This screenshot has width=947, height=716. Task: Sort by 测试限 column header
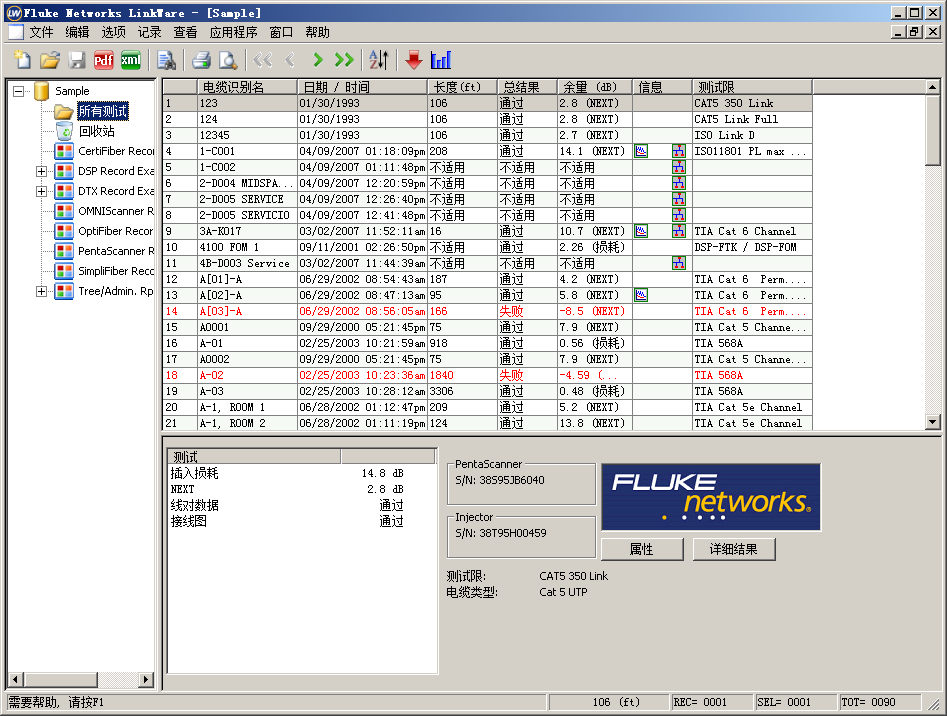pos(752,88)
